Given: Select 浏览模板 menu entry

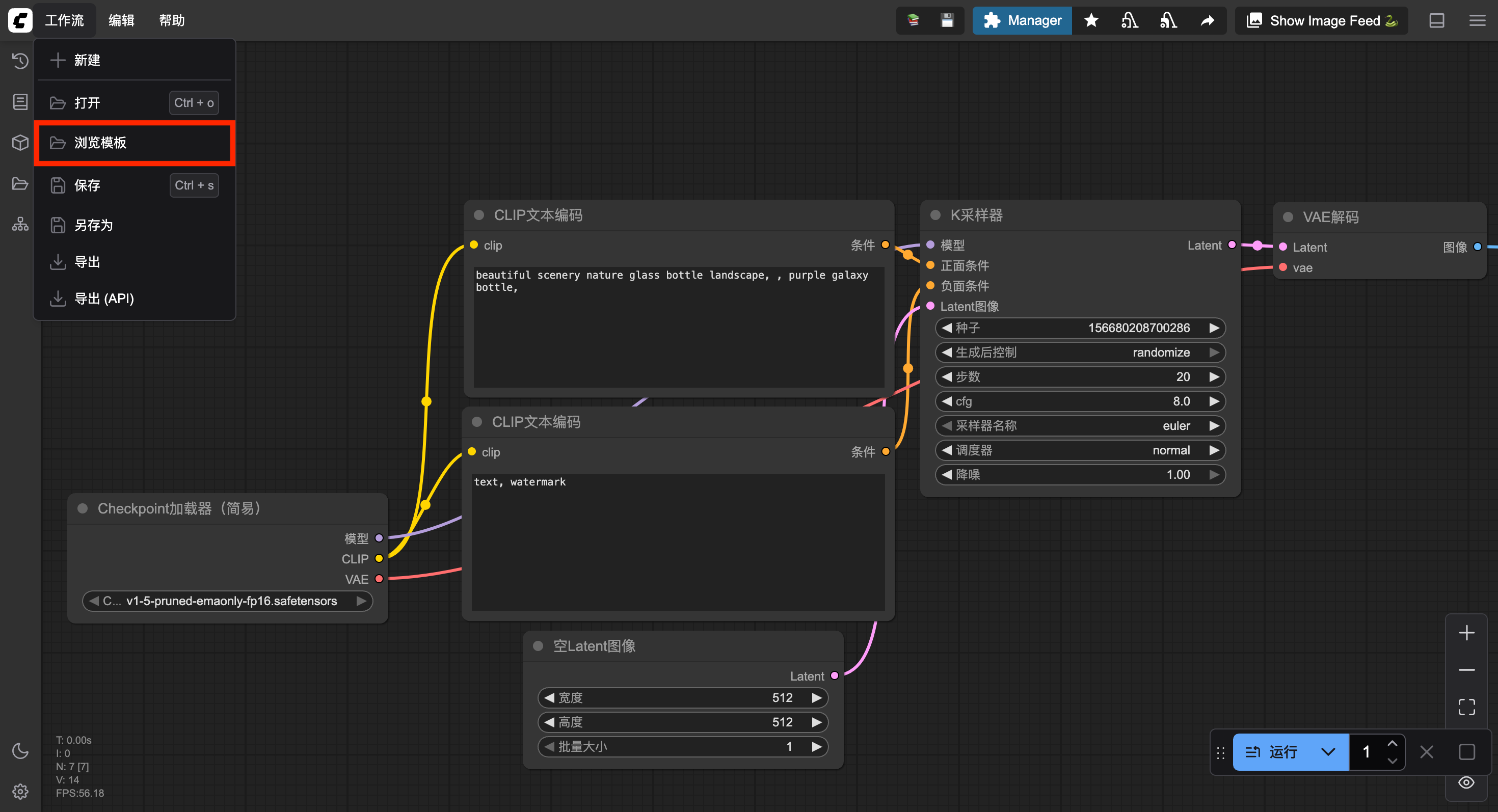Looking at the screenshot, I should [x=135, y=143].
